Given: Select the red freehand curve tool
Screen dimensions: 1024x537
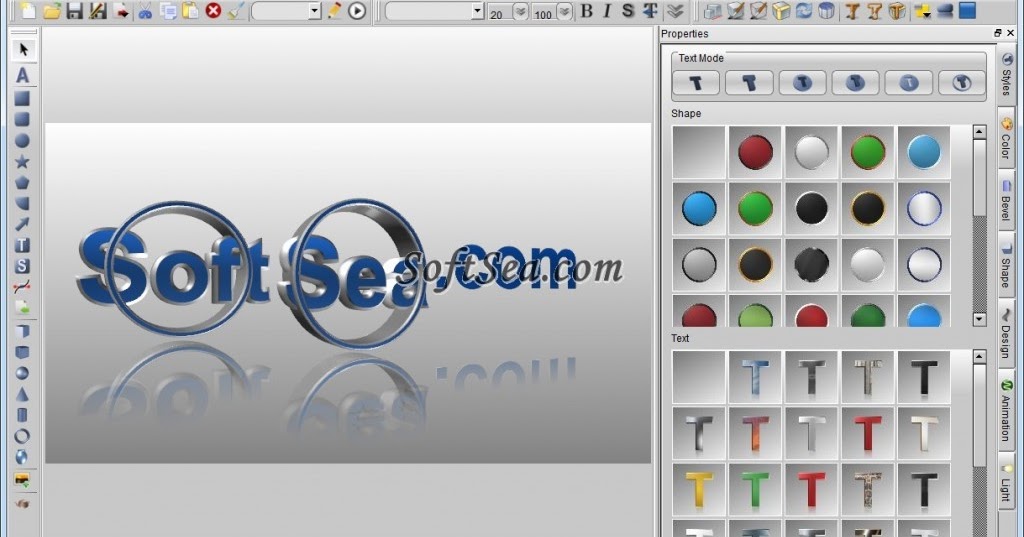Looking at the screenshot, I should coord(22,287).
